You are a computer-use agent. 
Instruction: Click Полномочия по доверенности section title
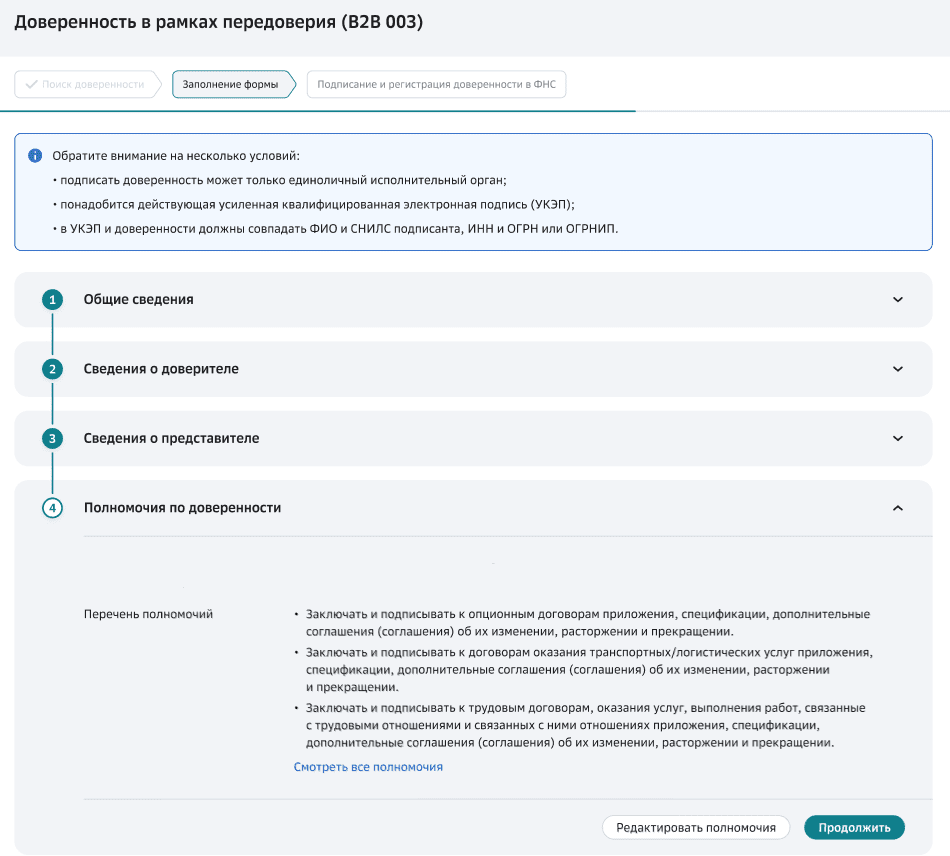point(182,508)
